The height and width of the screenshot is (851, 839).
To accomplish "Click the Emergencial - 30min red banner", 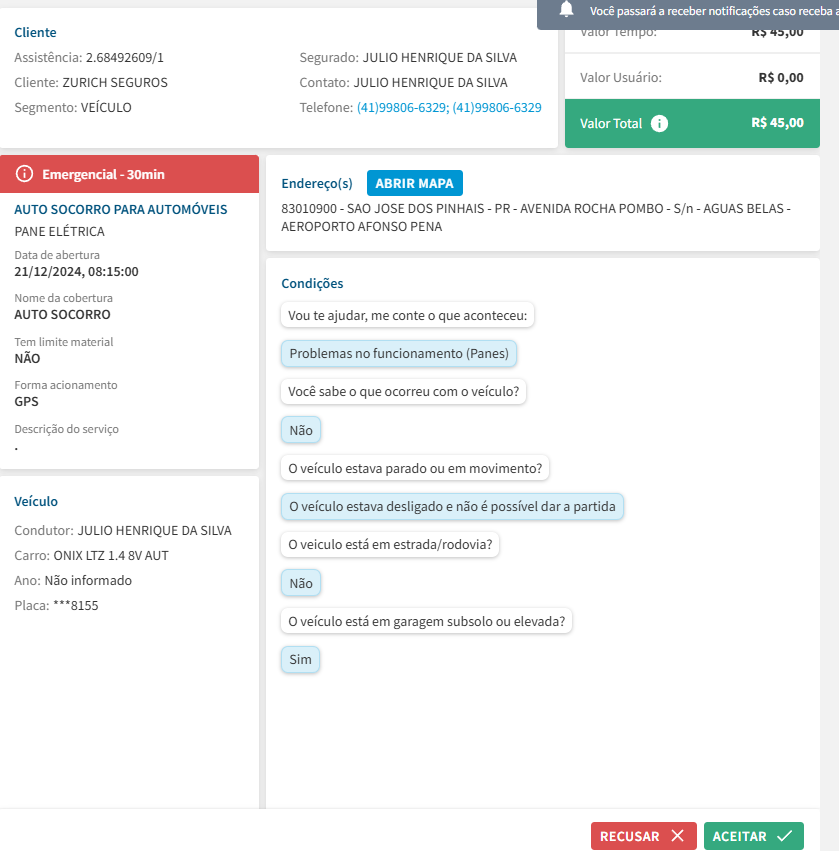I will pos(129,174).
